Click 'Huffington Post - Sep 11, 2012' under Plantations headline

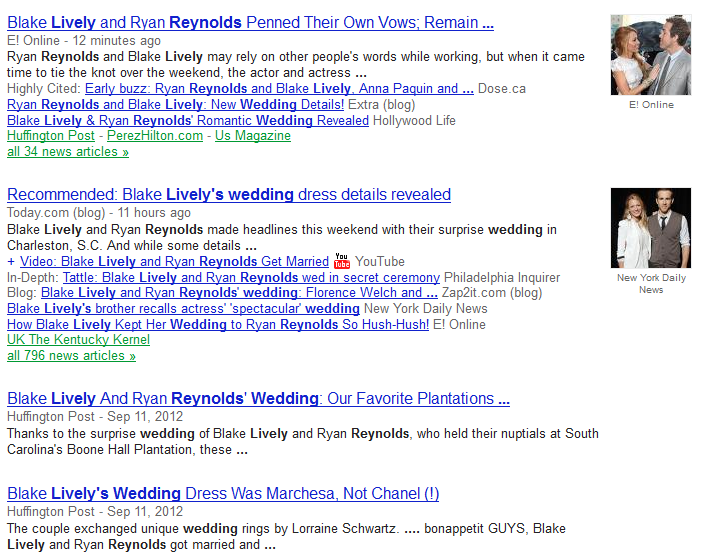pos(95,417)
